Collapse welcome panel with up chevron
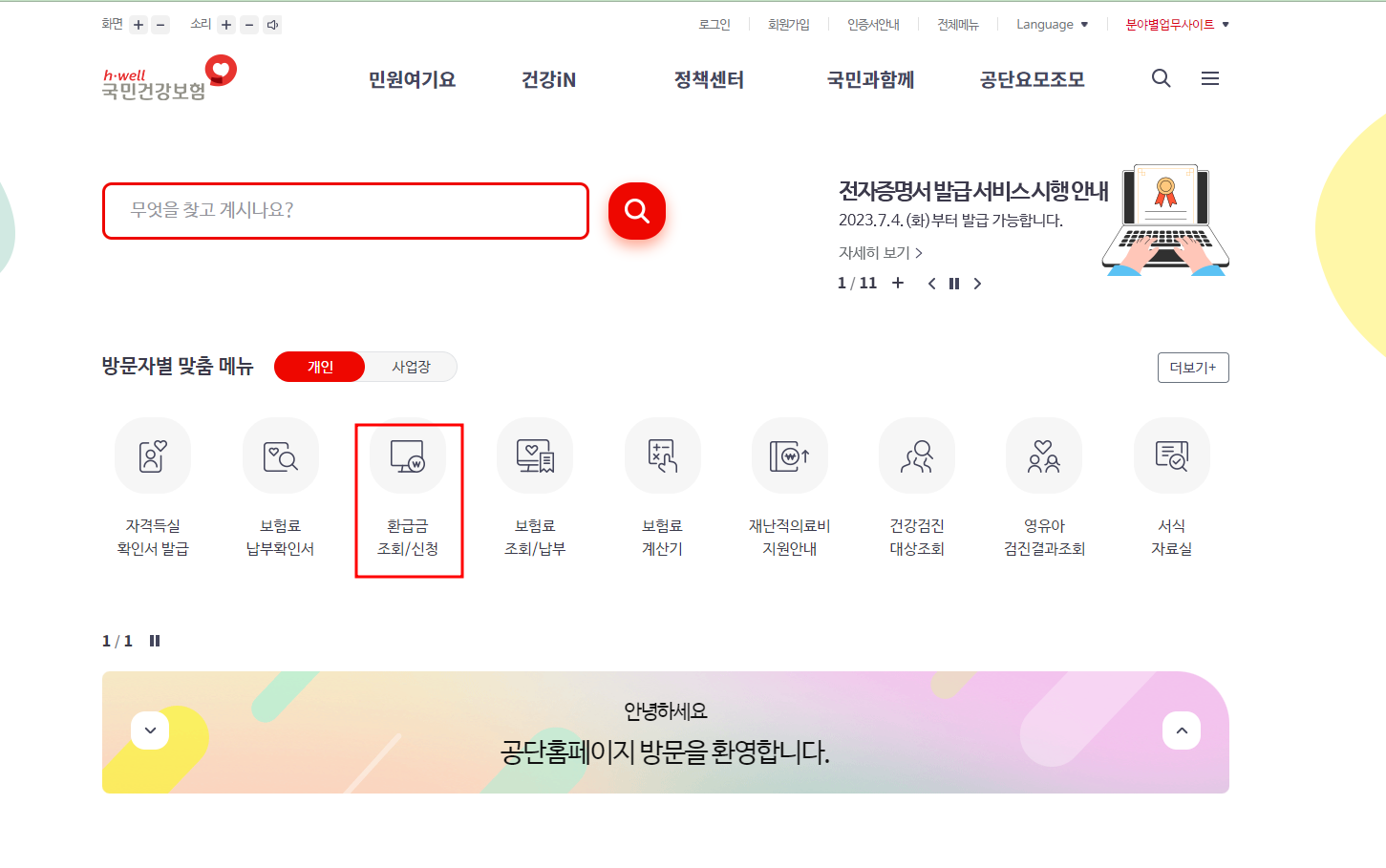The image size is (1386, 868). click(x=1182, y=730)
